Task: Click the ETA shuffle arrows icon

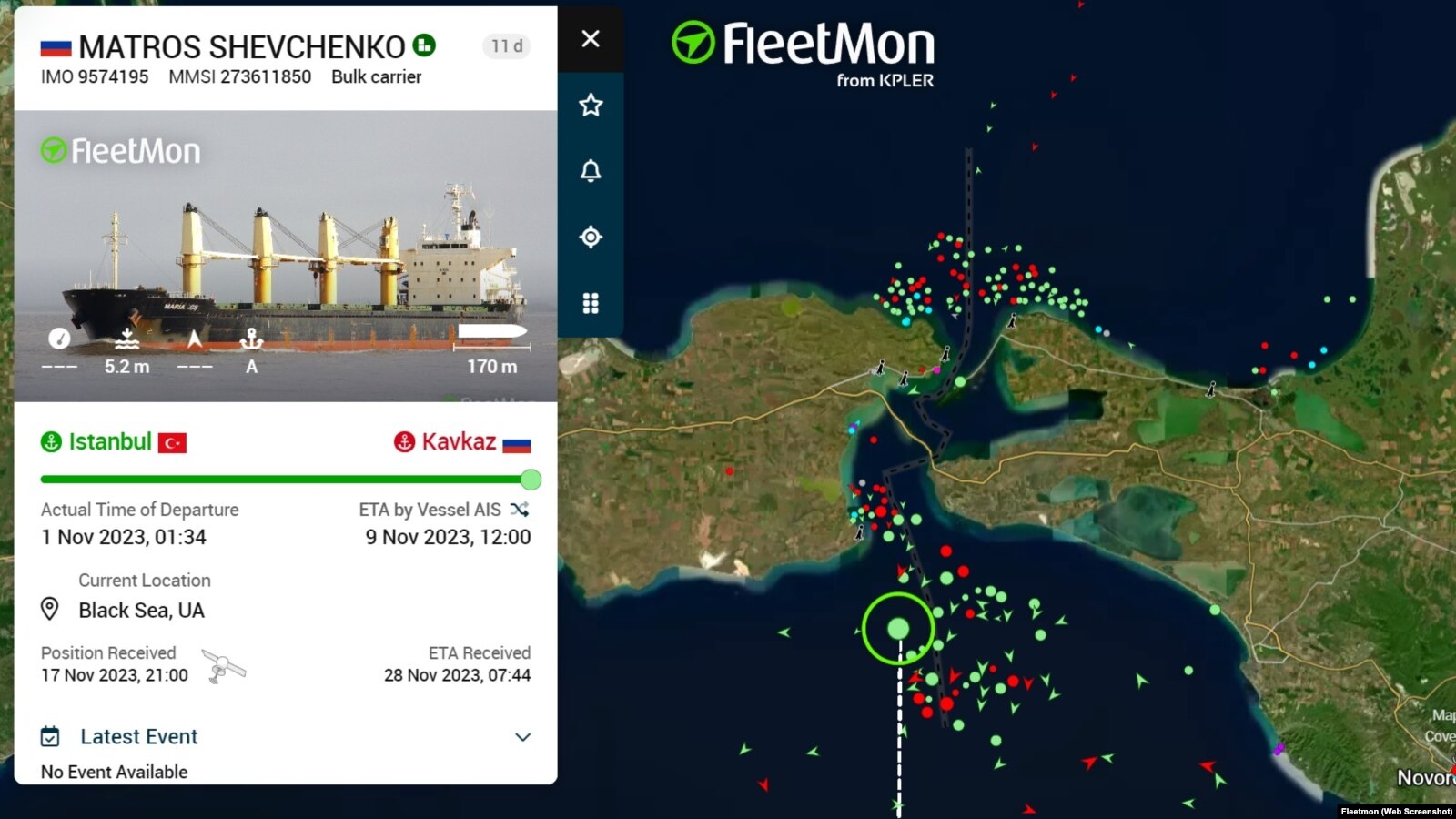Action: pyautogui.click(x=520, y=510)
